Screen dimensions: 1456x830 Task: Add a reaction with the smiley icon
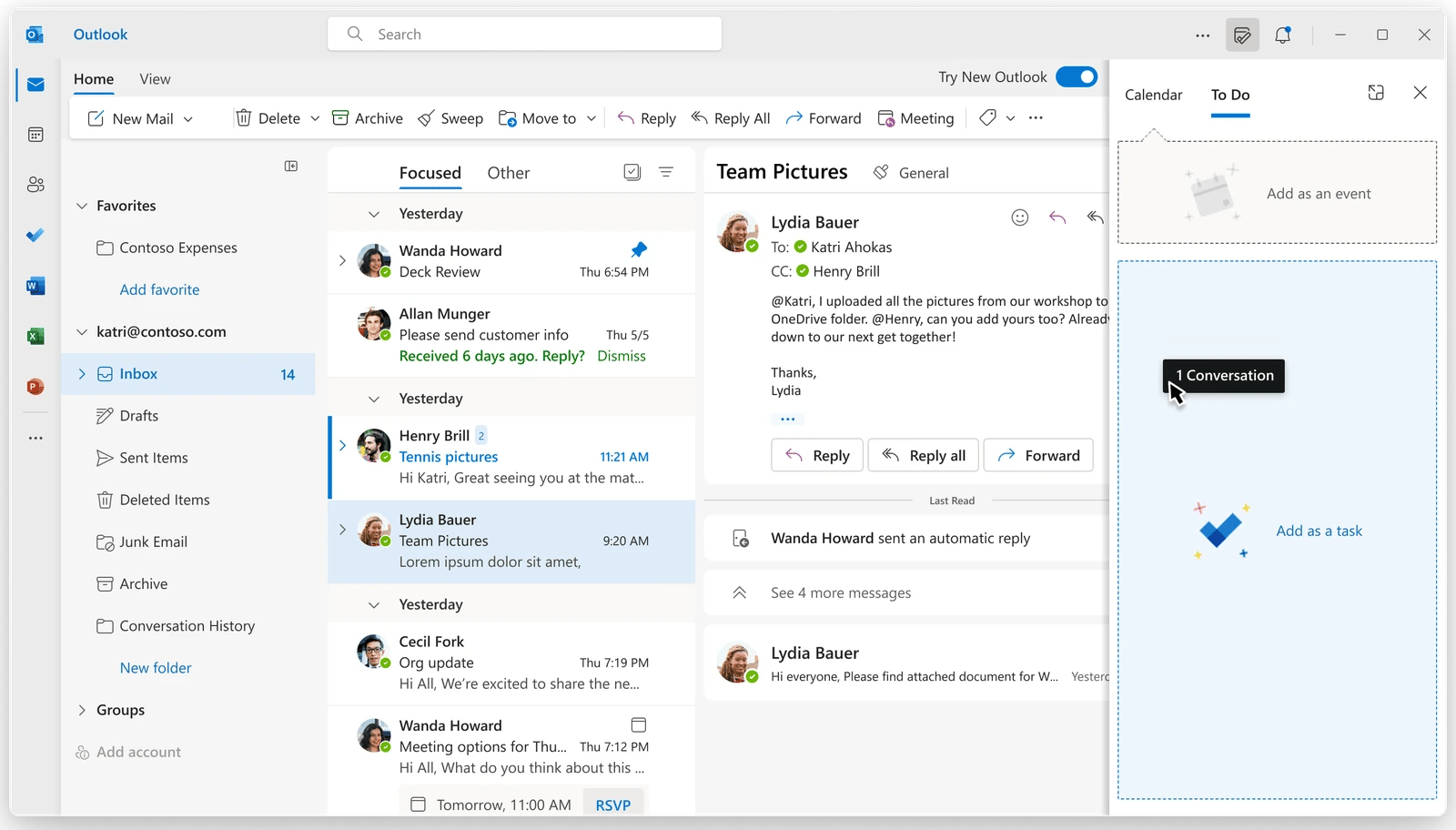pos(1020,218)
